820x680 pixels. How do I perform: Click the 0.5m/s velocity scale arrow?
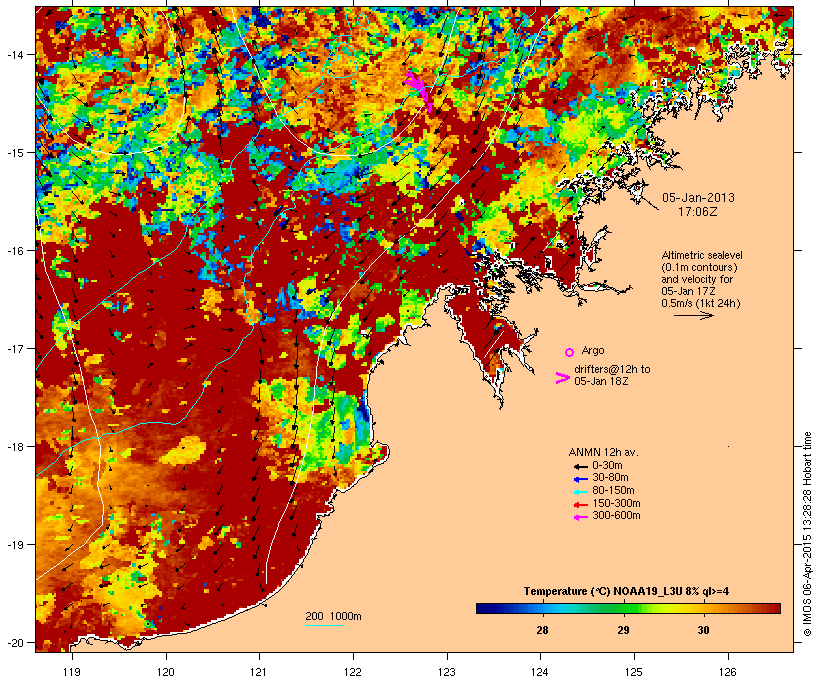point(693,315)
